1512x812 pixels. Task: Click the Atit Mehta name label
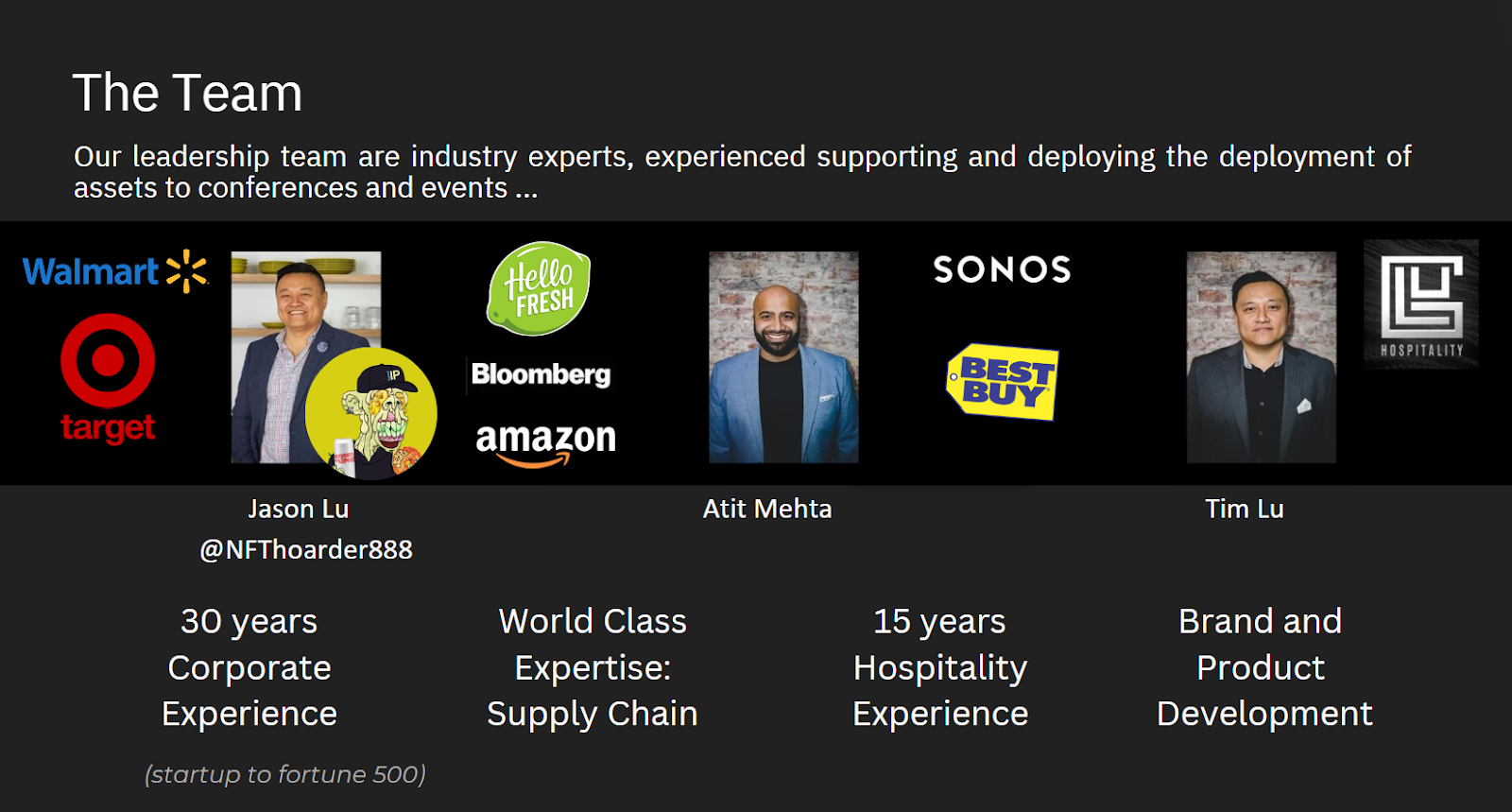766,510
